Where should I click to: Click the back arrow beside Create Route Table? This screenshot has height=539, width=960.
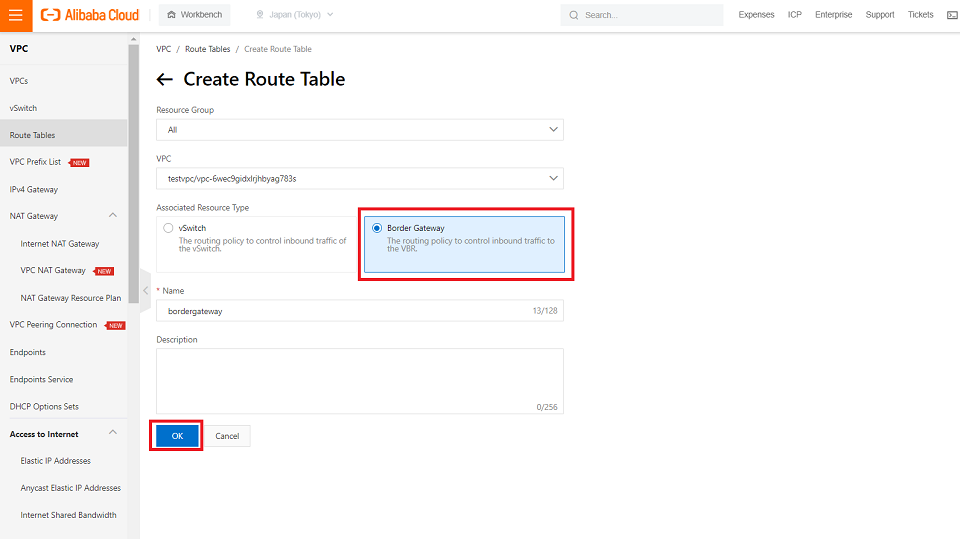pyautogui.click(x=165, y=80)
